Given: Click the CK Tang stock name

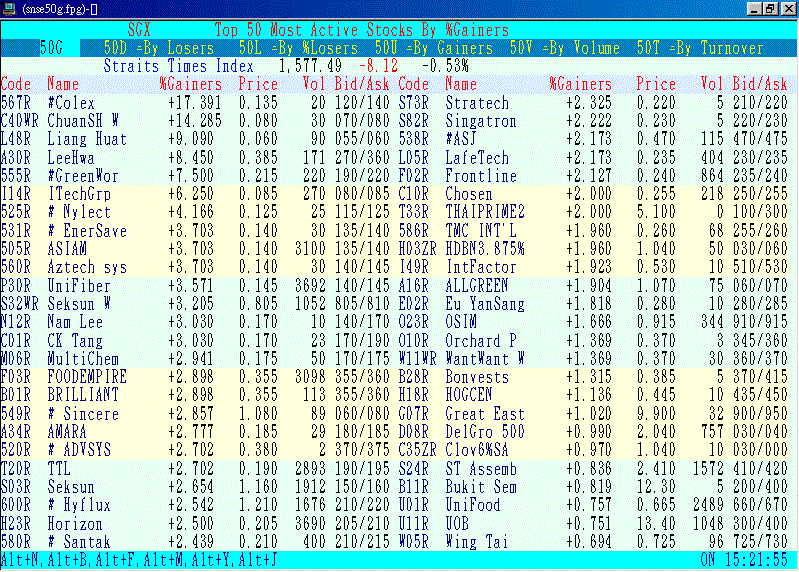Looking at the screenshot, I should click(75, 340).
